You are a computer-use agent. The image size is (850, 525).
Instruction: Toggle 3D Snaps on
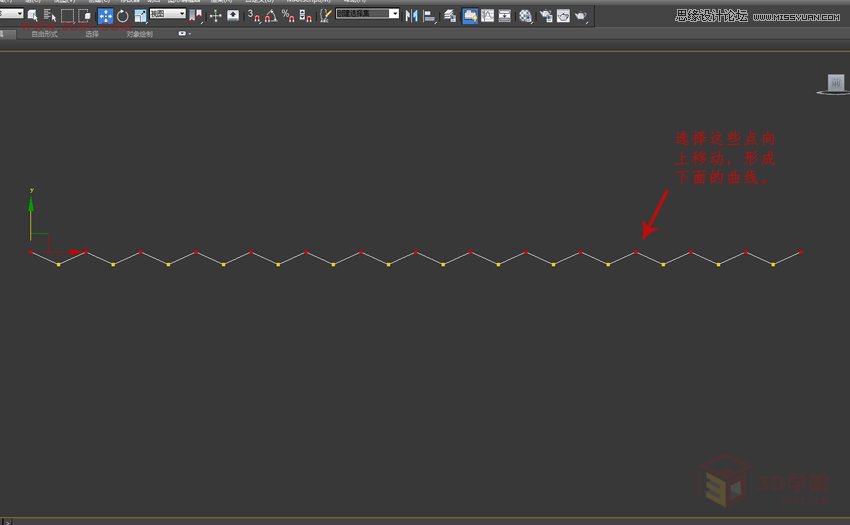[254, 16]
